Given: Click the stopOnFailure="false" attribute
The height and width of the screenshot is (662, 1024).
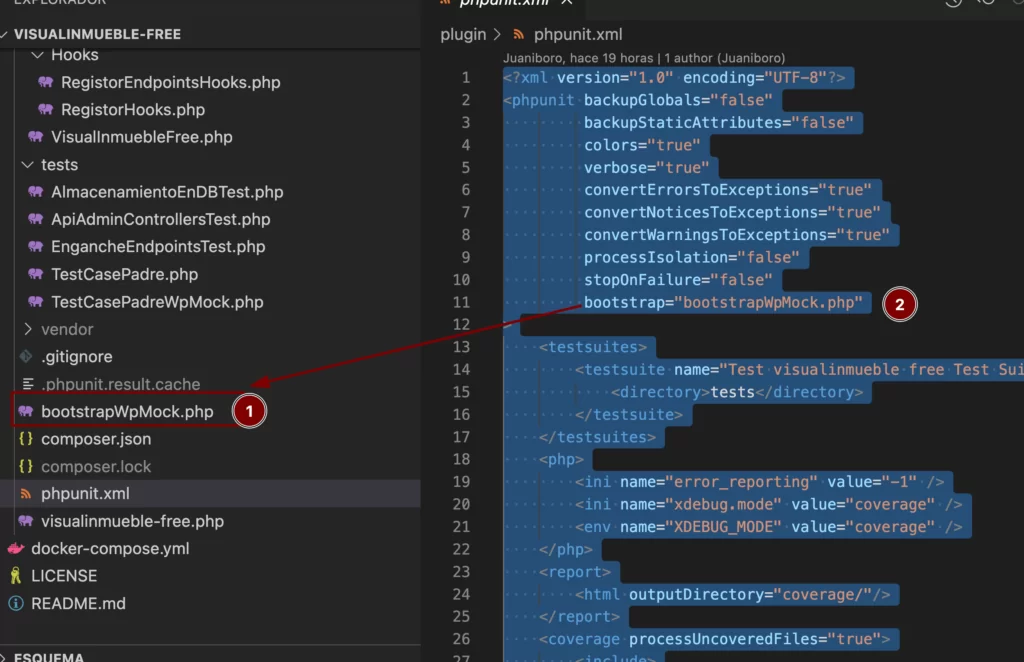Looking at the screenshot, I should (678, 280).
